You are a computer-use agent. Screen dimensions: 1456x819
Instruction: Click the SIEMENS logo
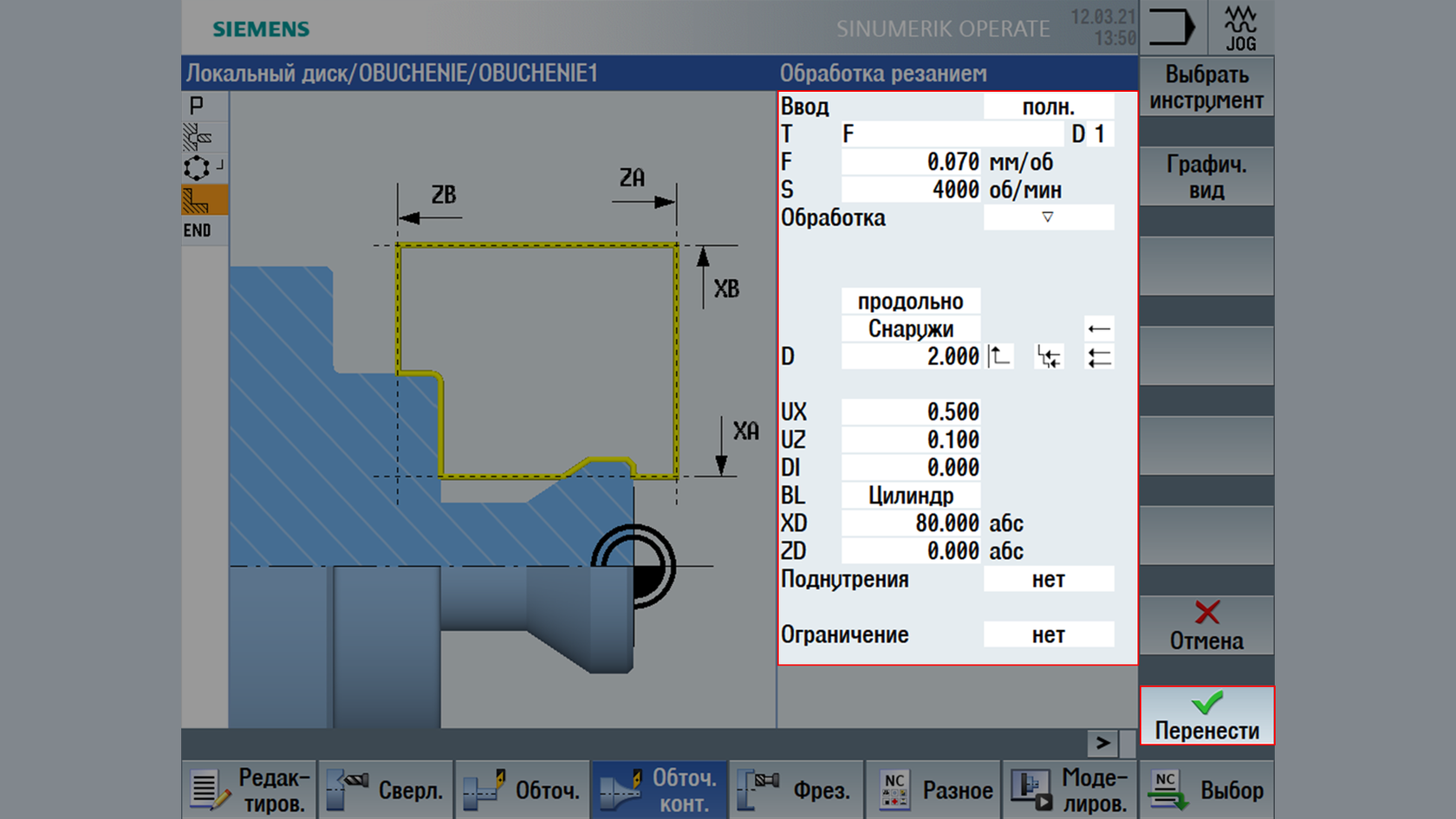[x=261, y=29]
